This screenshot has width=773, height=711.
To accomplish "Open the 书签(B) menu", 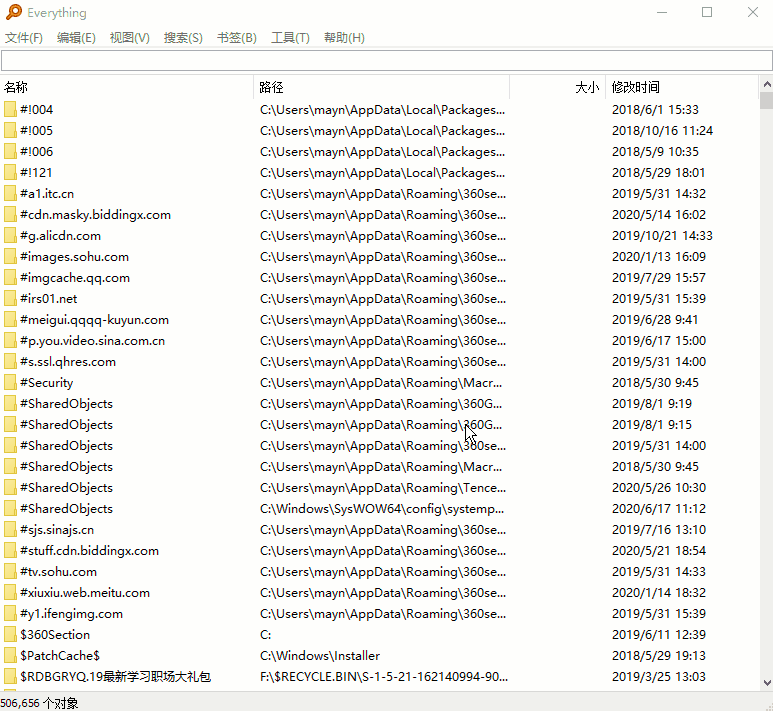I will coord(237,38).
